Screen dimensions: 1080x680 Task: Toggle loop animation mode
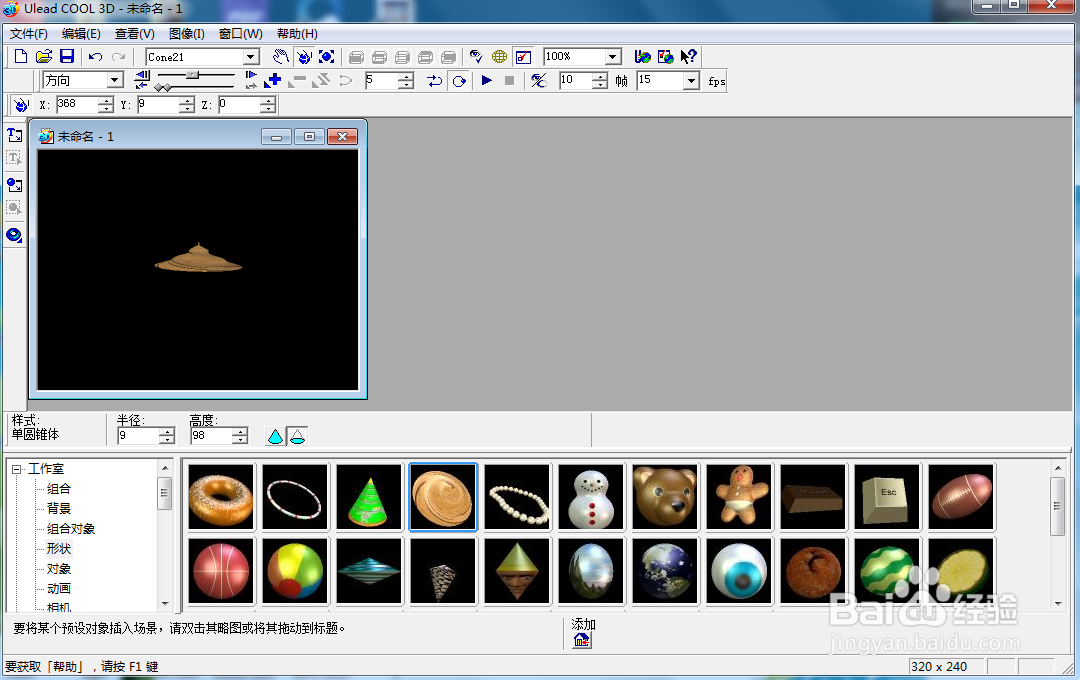[459, 81]
